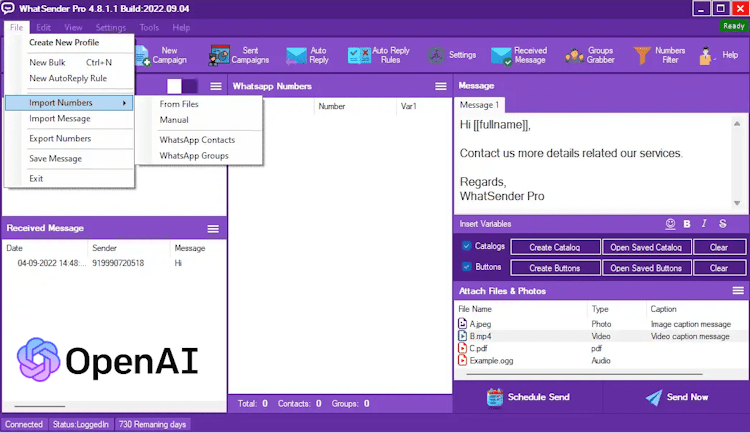Click Open Saved Catalog button

[x=646, y=247]
